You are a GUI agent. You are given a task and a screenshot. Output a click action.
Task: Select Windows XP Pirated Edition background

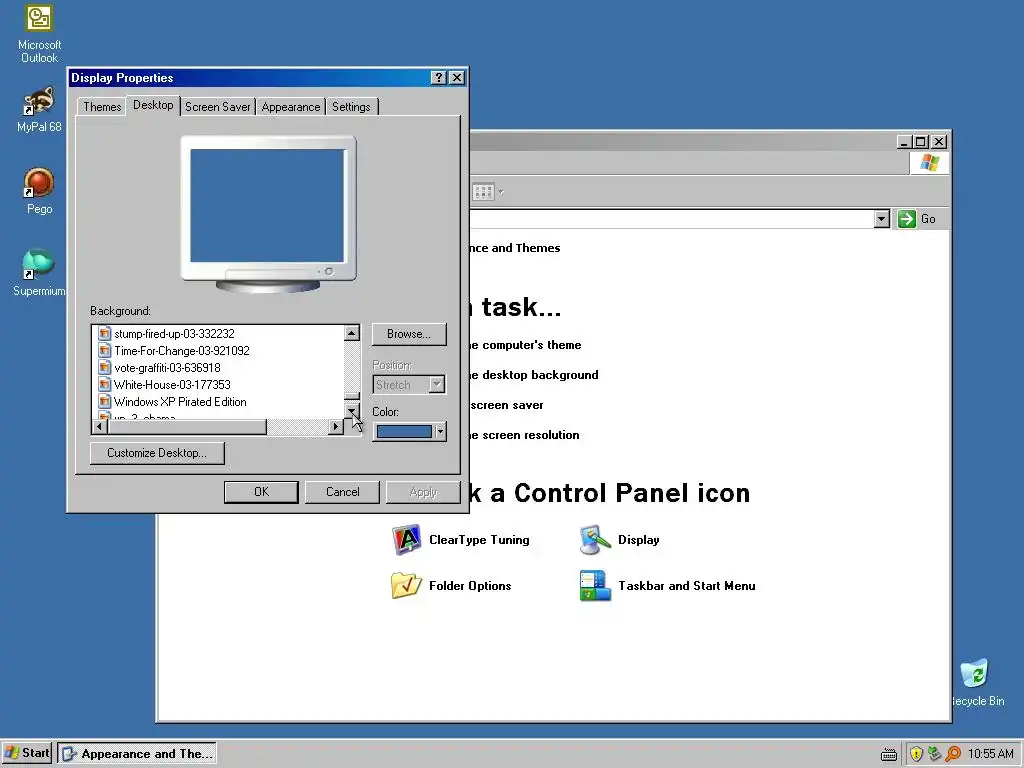click(180, 402)
